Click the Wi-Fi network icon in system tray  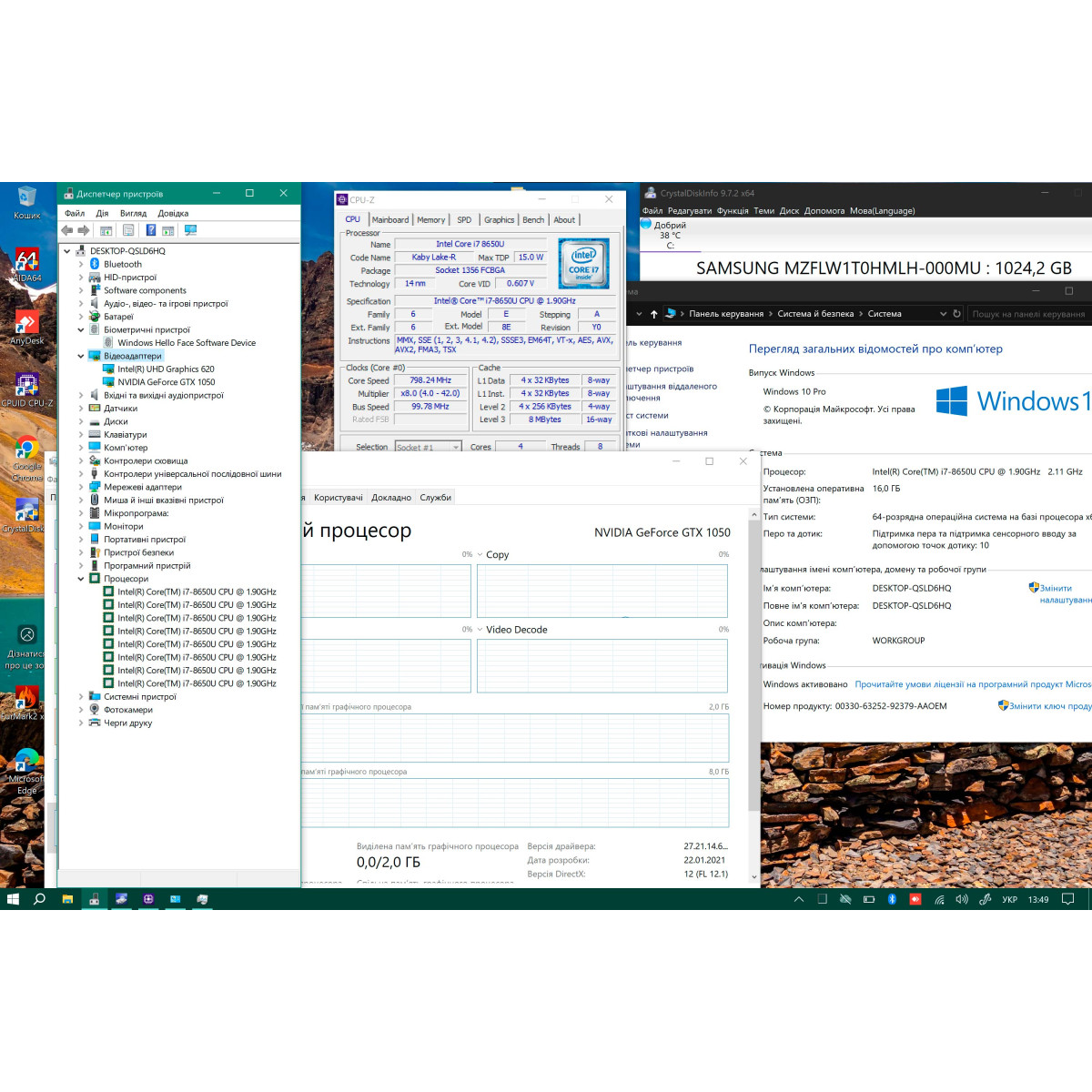(939, 899)
